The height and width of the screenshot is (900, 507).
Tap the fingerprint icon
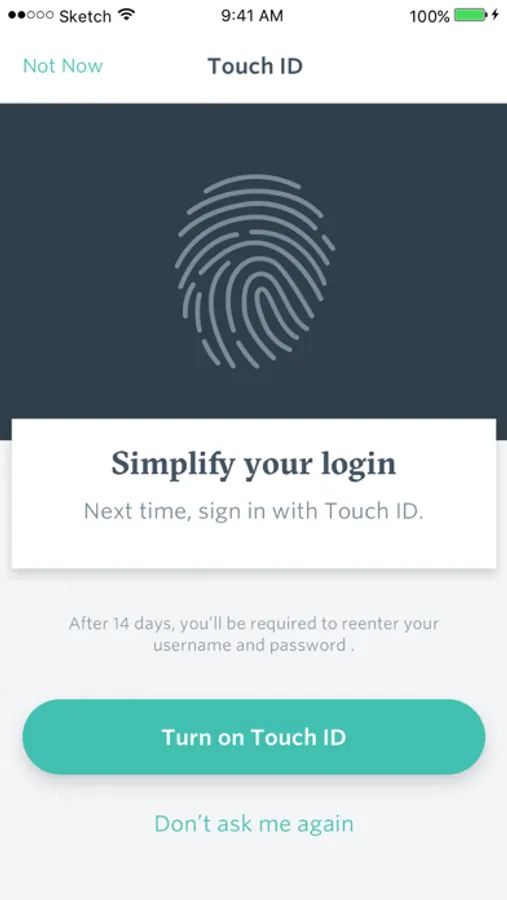coord(254,271)
